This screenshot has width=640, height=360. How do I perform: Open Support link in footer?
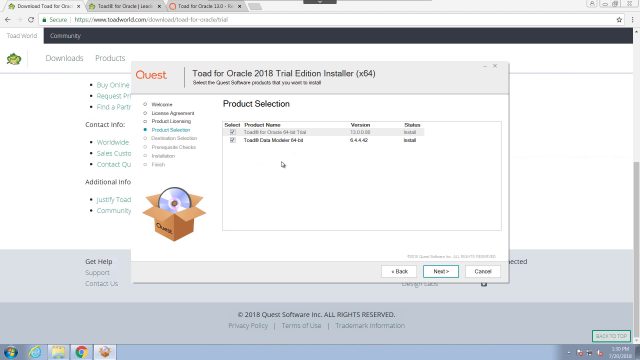(97, 272)
